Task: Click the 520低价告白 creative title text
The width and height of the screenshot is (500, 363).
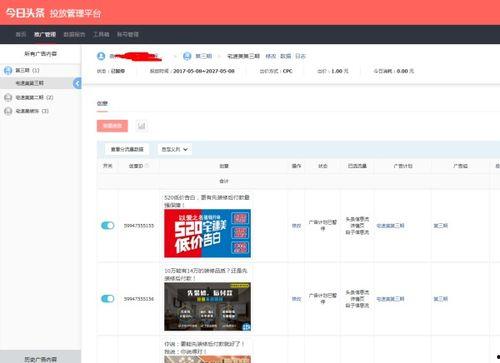Action: [207, 201]
